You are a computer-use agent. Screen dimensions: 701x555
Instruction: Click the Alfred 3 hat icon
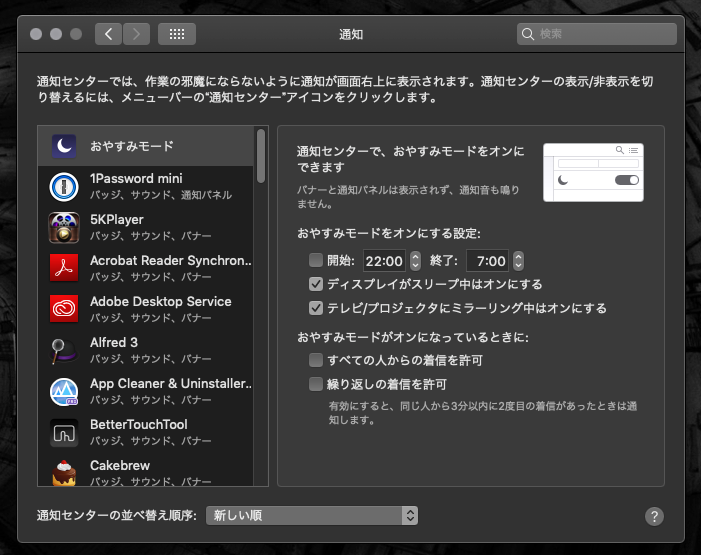pyautogui.click(x=64, y=350)
